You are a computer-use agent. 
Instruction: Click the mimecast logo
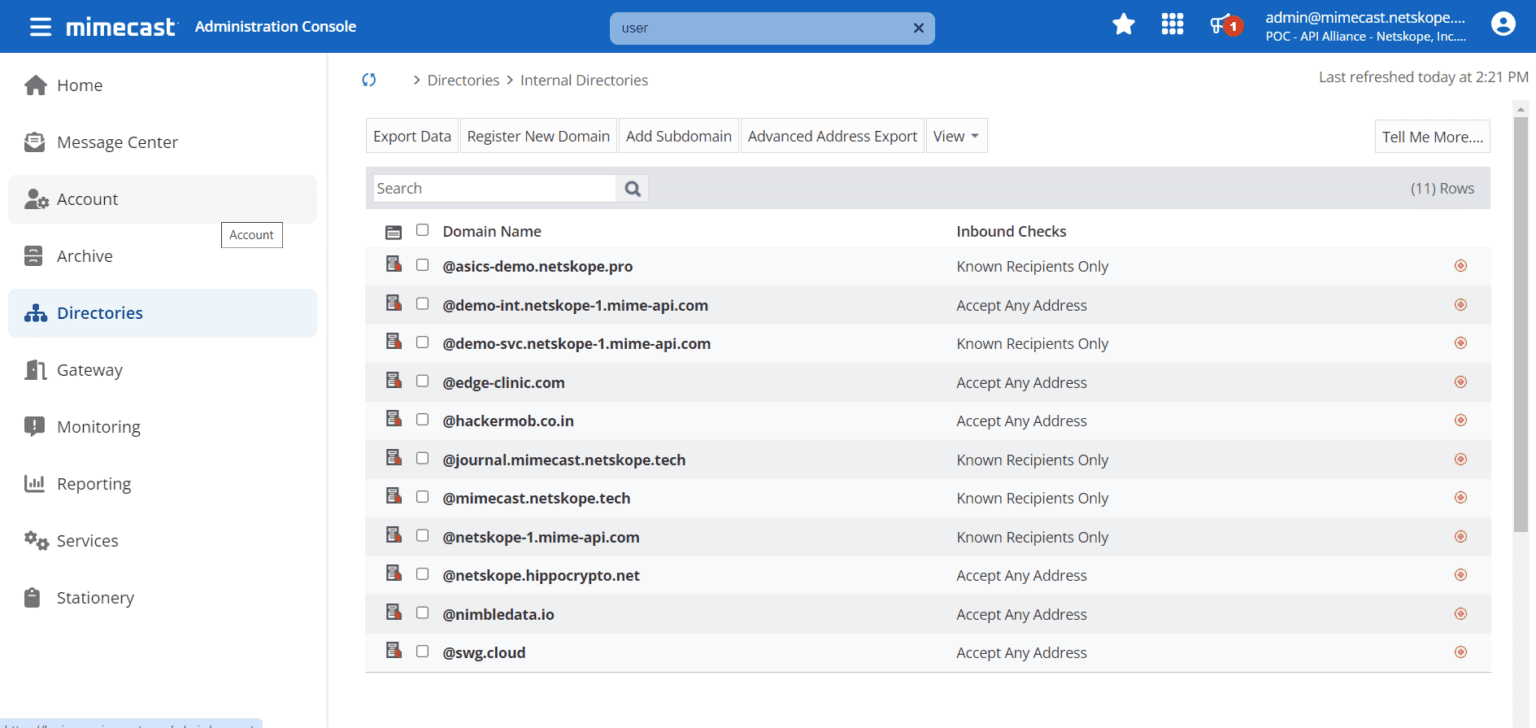click(120, 26)
